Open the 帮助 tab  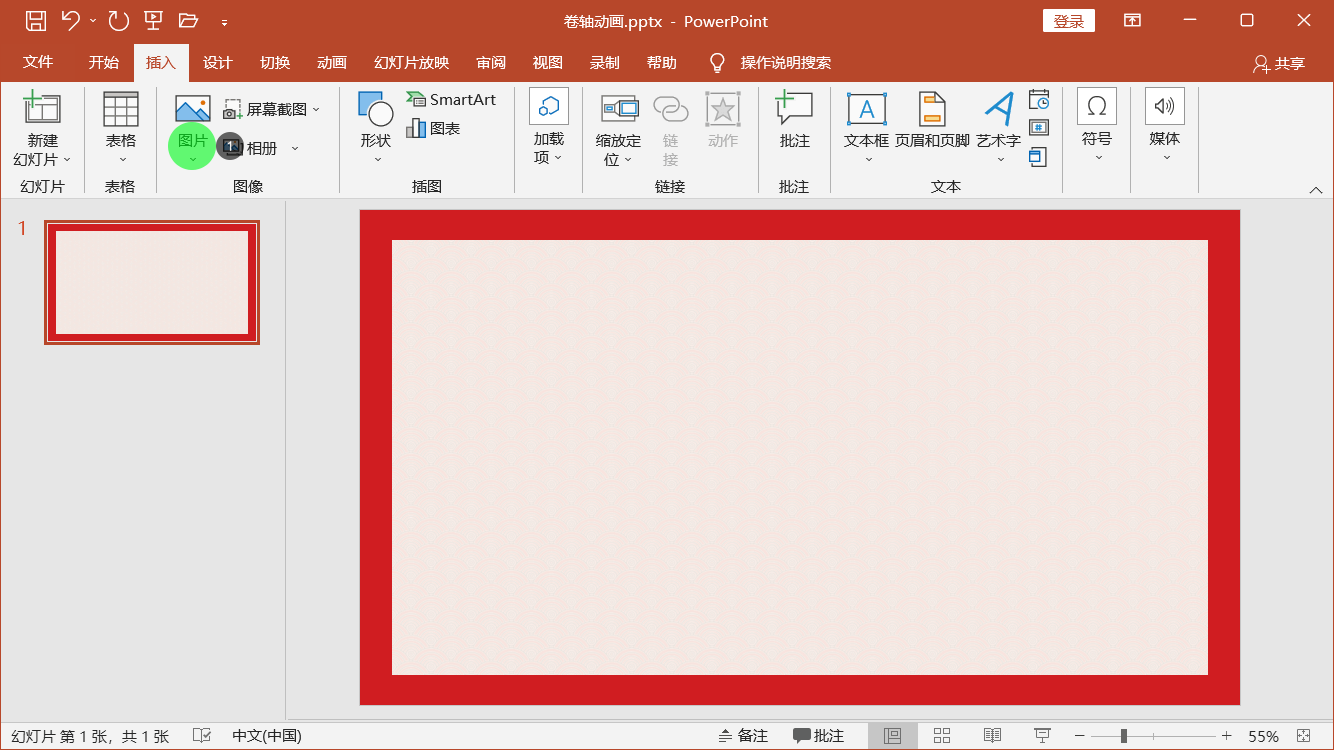(661, 62)
